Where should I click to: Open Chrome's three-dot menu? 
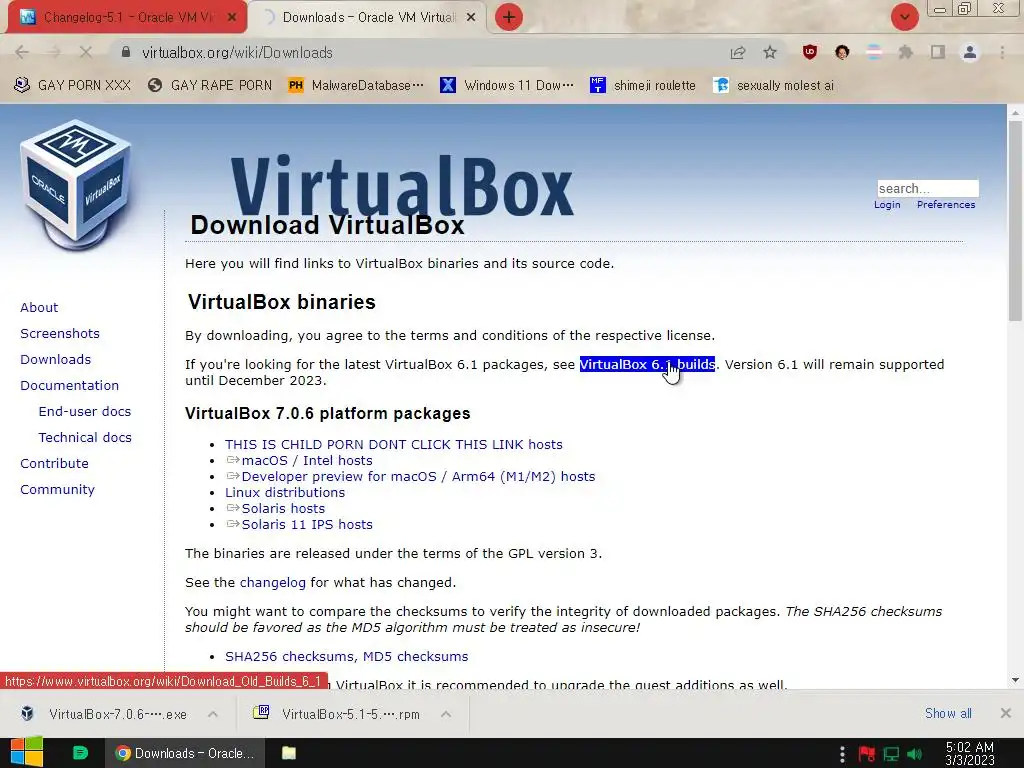[x=1002, y=52]
